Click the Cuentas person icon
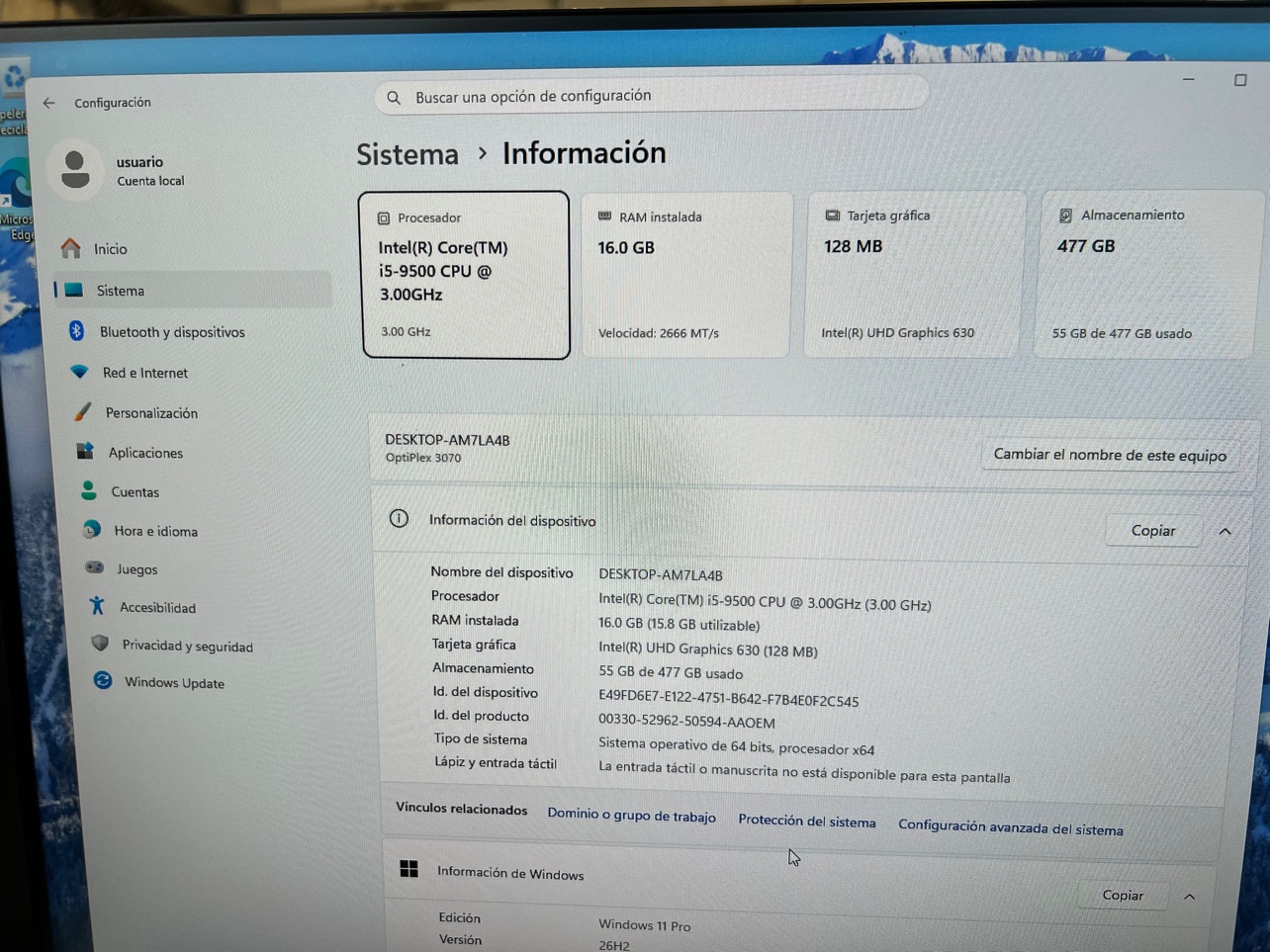This screenshot has height=952, width=1270. click(x=88, y=491)
